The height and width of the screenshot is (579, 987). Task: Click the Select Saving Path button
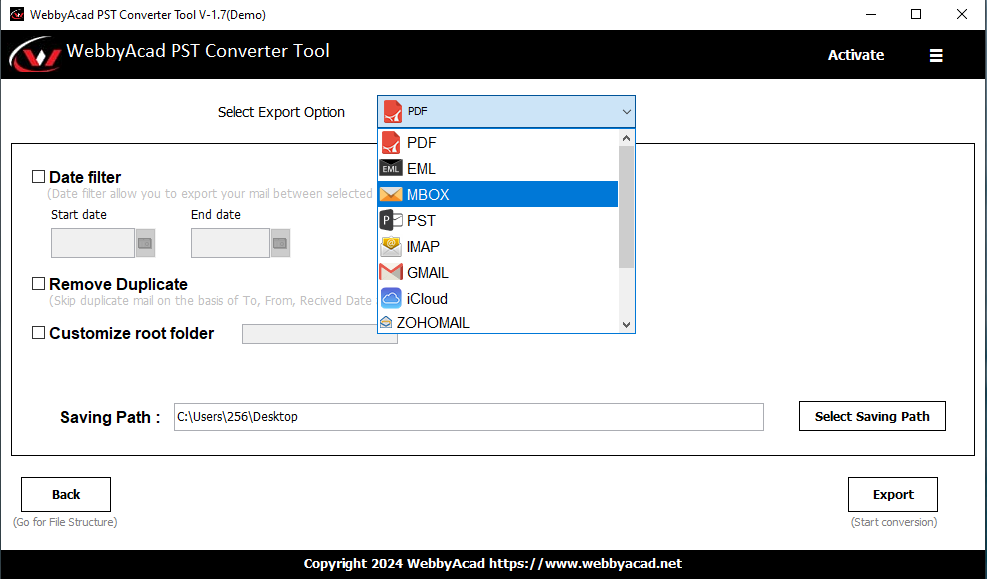coord(872,416)
